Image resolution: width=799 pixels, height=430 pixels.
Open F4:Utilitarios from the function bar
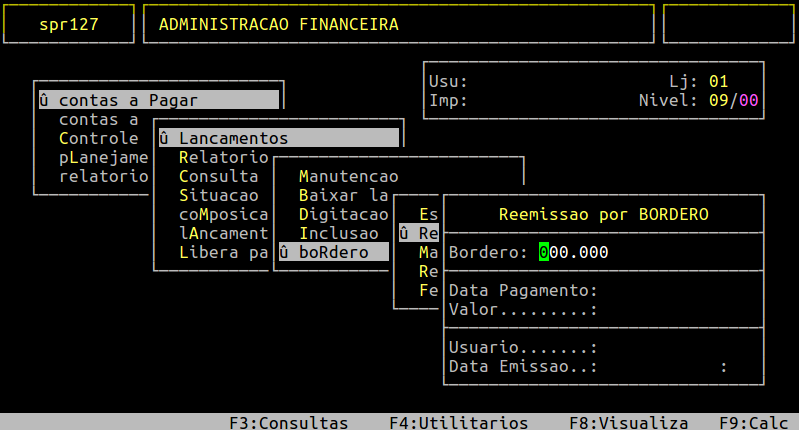[x=458, y=422]
